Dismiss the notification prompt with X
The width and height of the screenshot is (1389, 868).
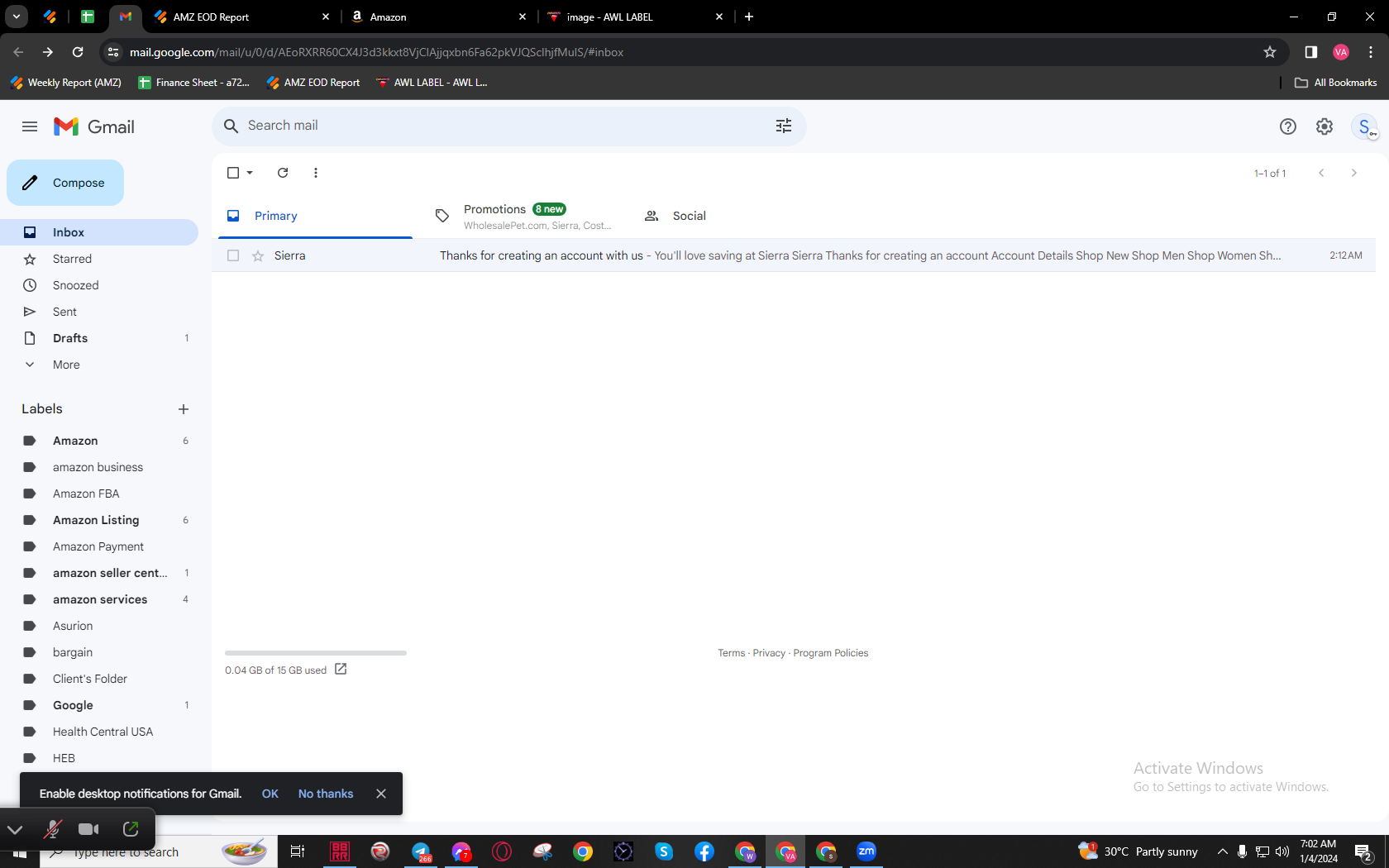click(381, 794)
